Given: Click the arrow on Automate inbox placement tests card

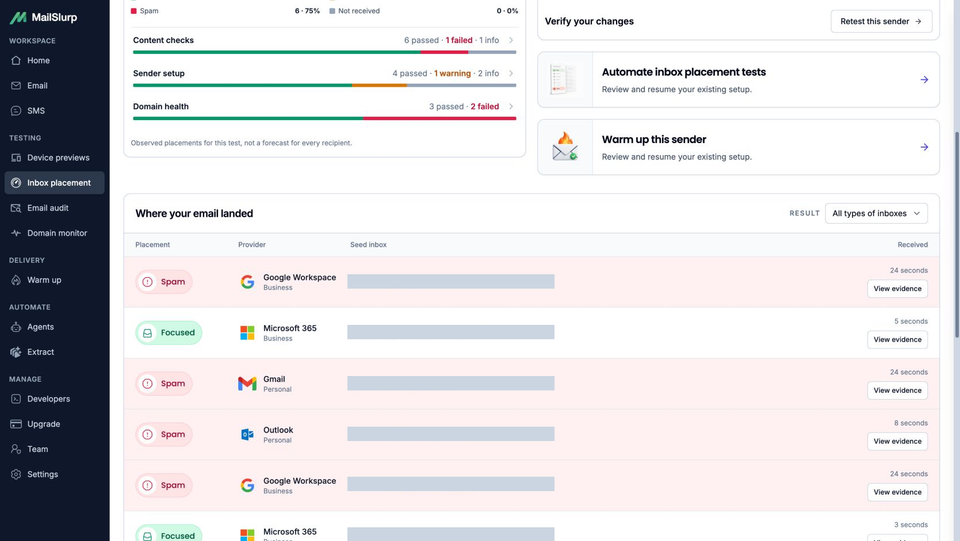Looking at the screenshot, I should click(x=924, y=80).
